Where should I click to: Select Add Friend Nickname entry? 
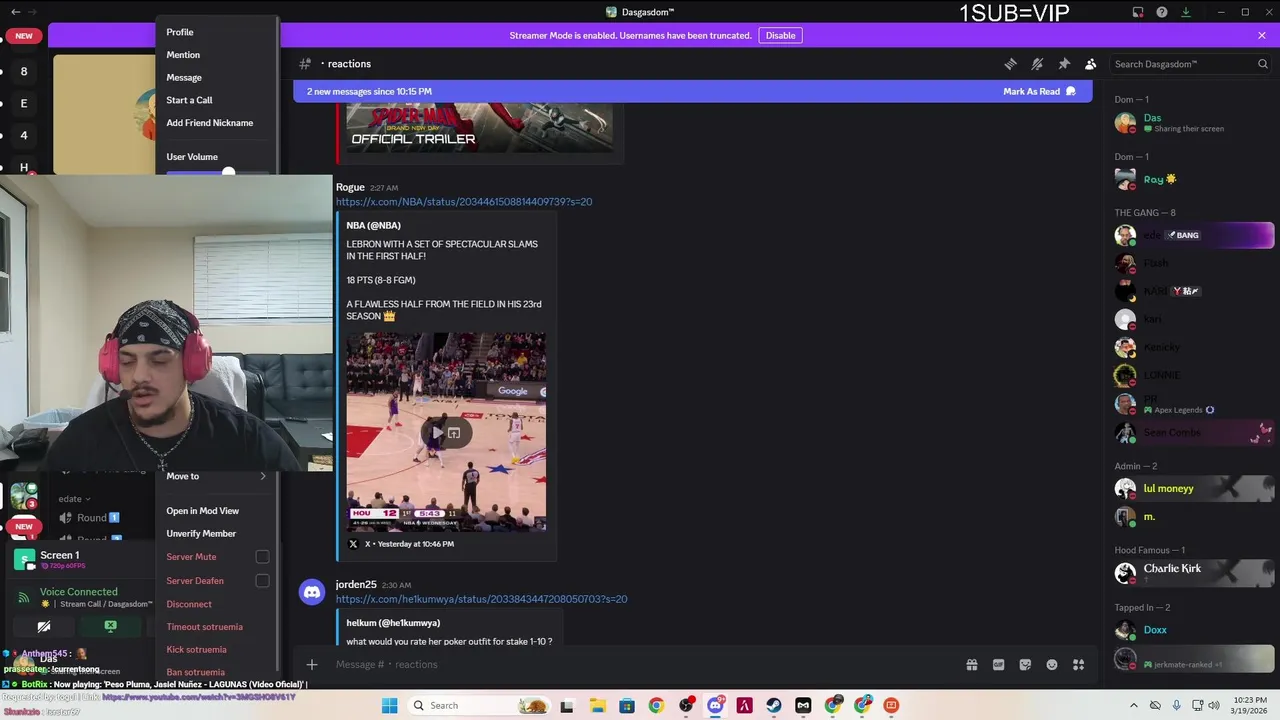209,123
